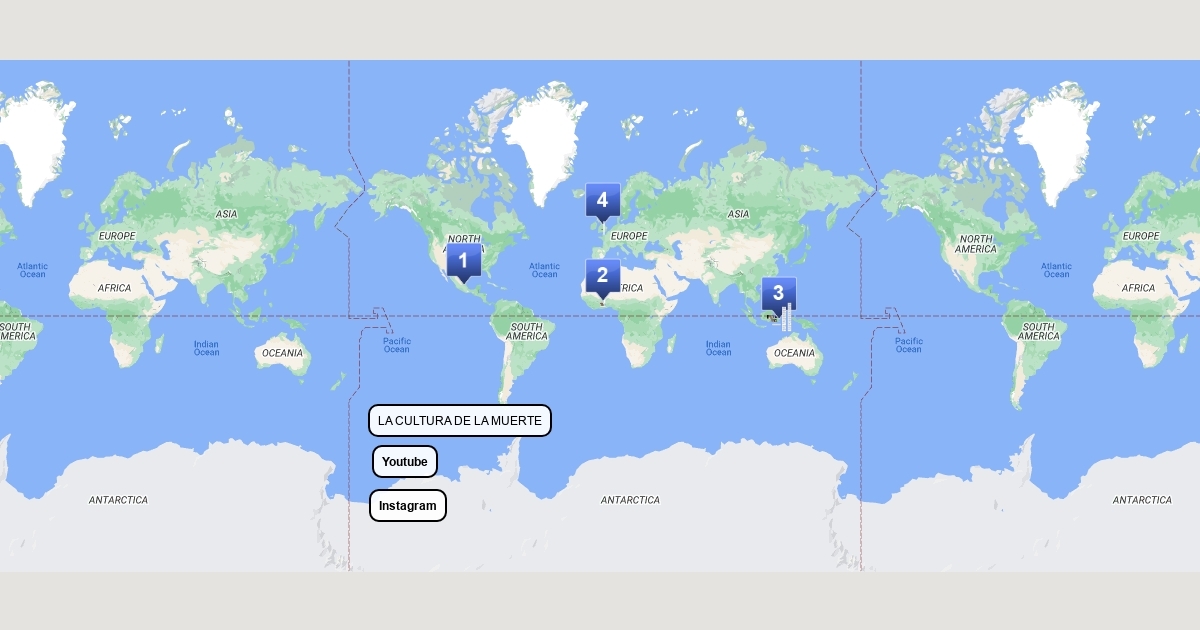Click the white bars icon beside marker 3

point(787,318)
